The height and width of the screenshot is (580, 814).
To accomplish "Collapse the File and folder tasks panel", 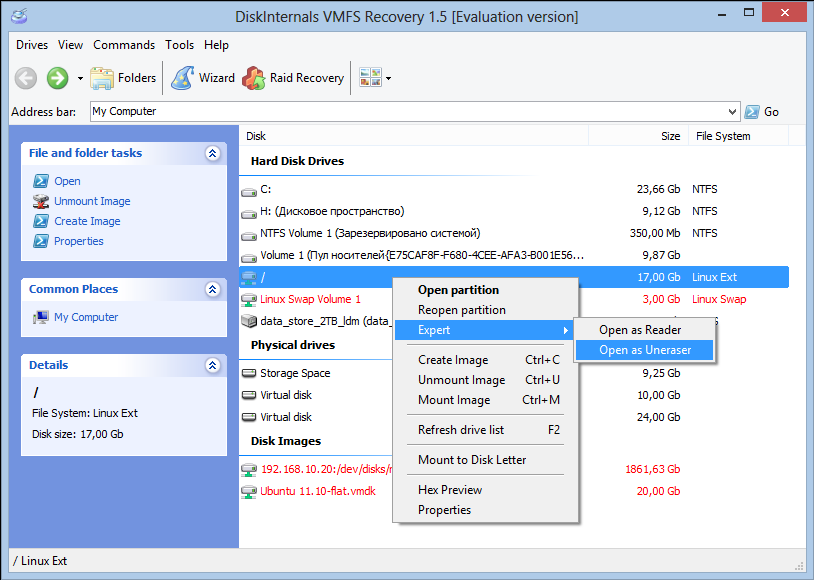I will (x=212, y=153).
